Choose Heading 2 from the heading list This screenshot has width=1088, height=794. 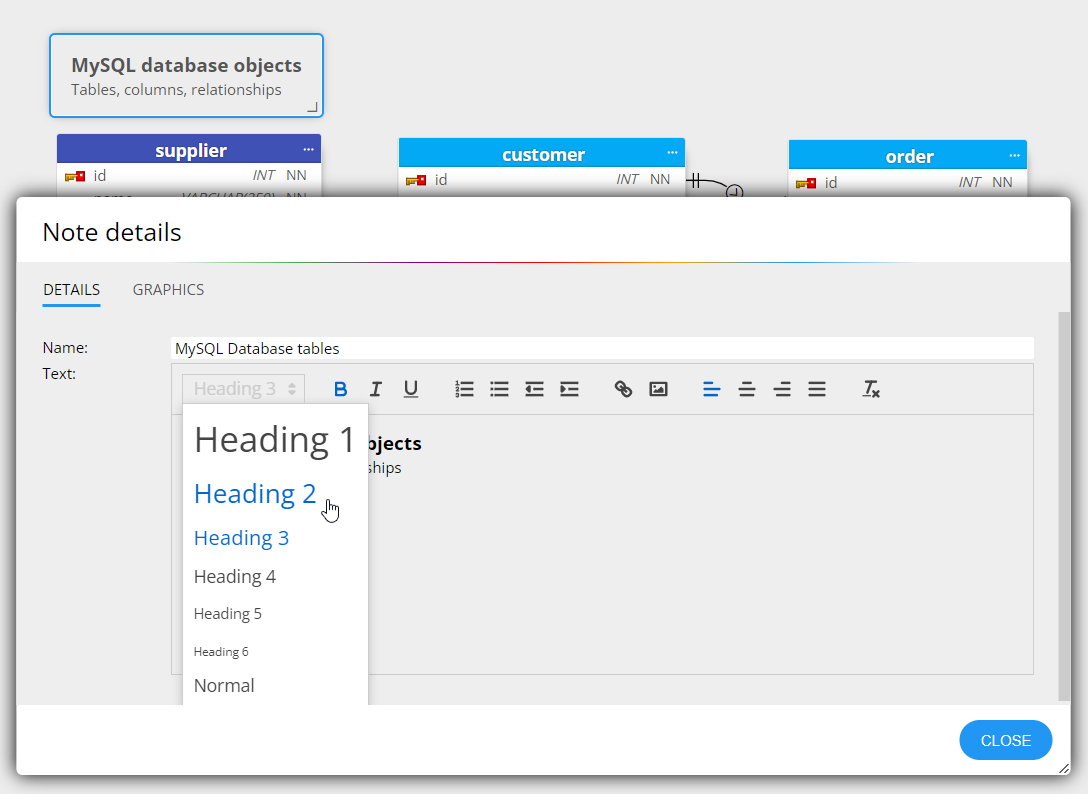click(x=255, y=493)
